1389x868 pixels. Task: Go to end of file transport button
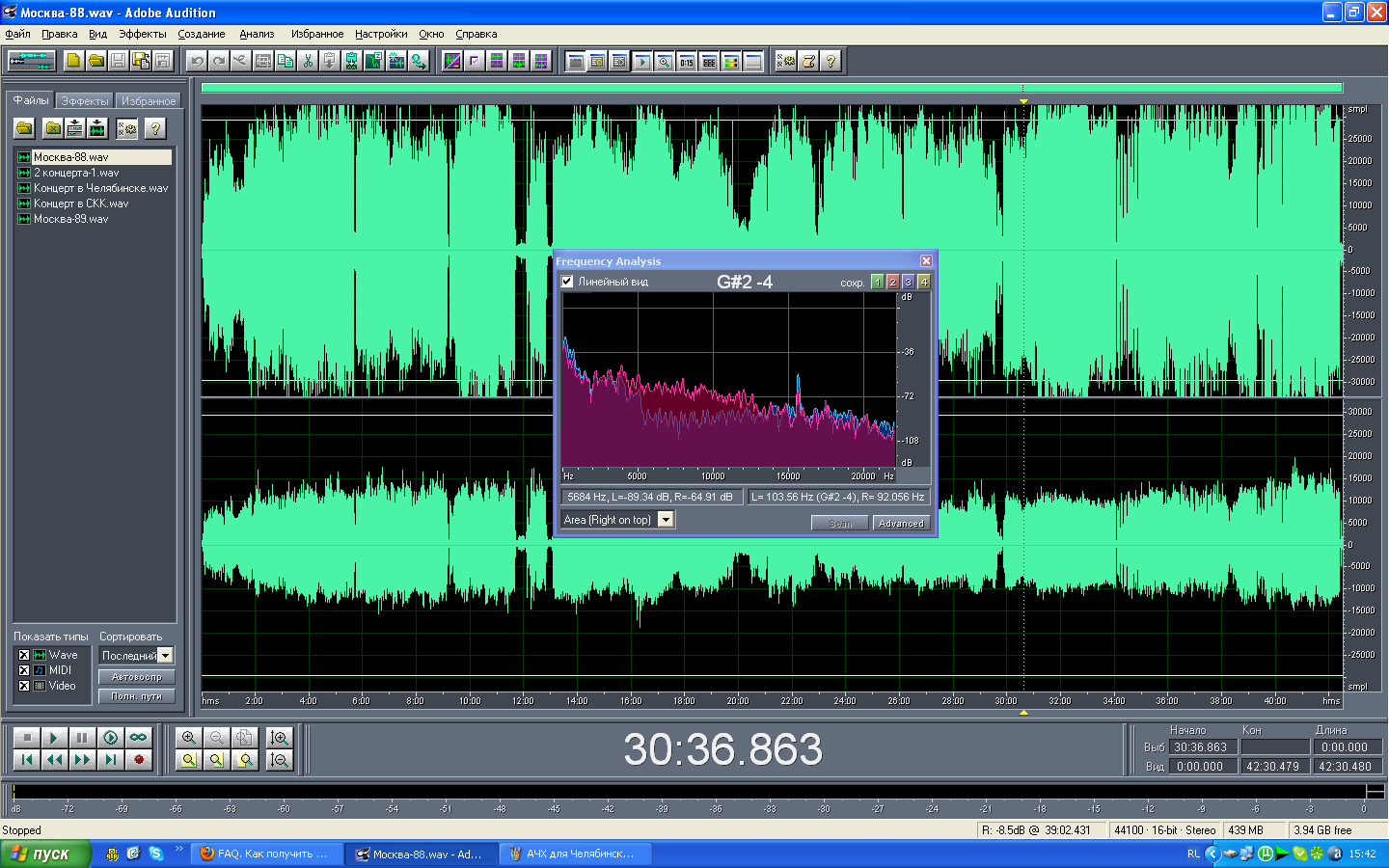[x=111, y=760]
